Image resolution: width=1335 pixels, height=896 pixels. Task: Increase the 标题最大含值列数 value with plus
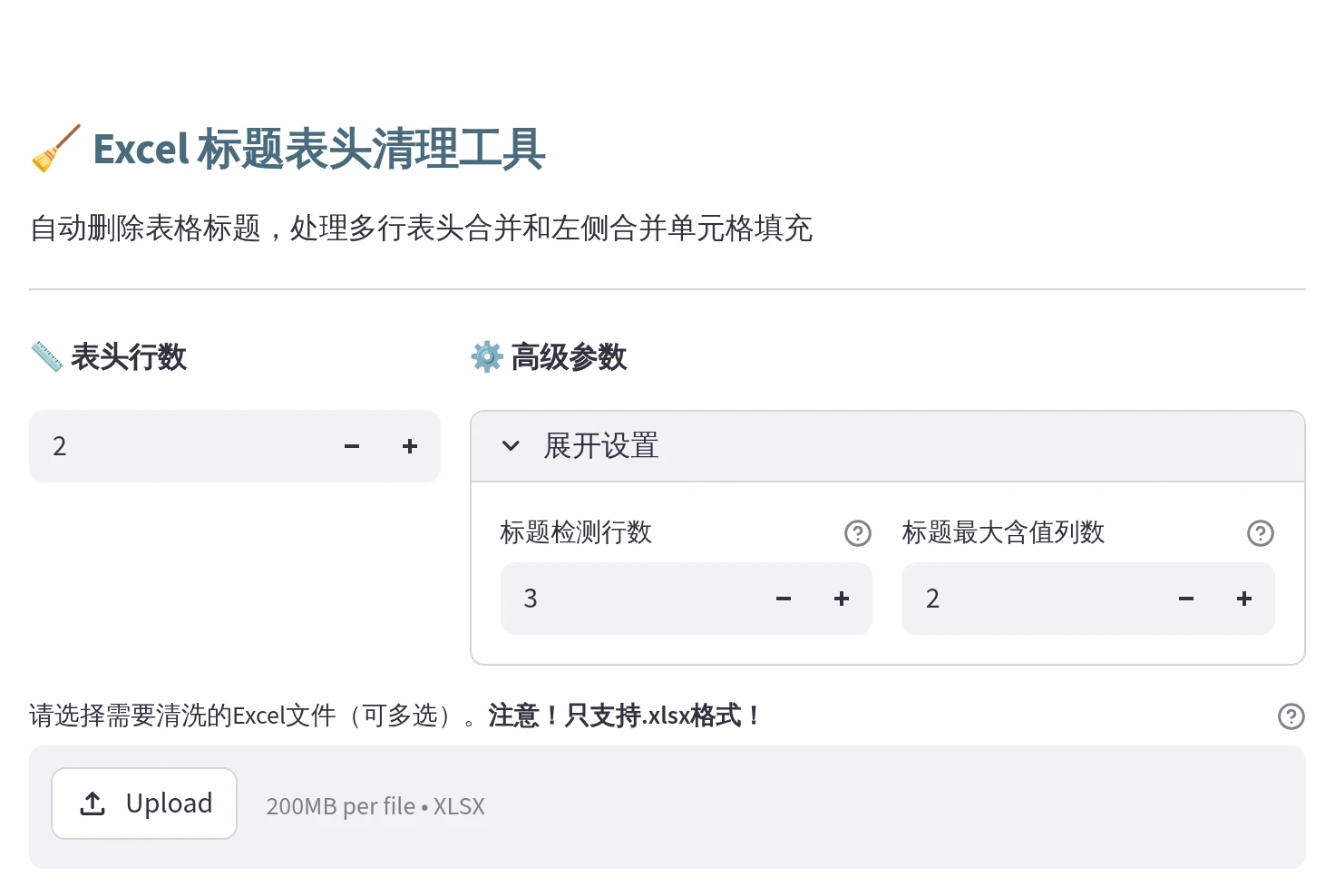(1244, 599)
